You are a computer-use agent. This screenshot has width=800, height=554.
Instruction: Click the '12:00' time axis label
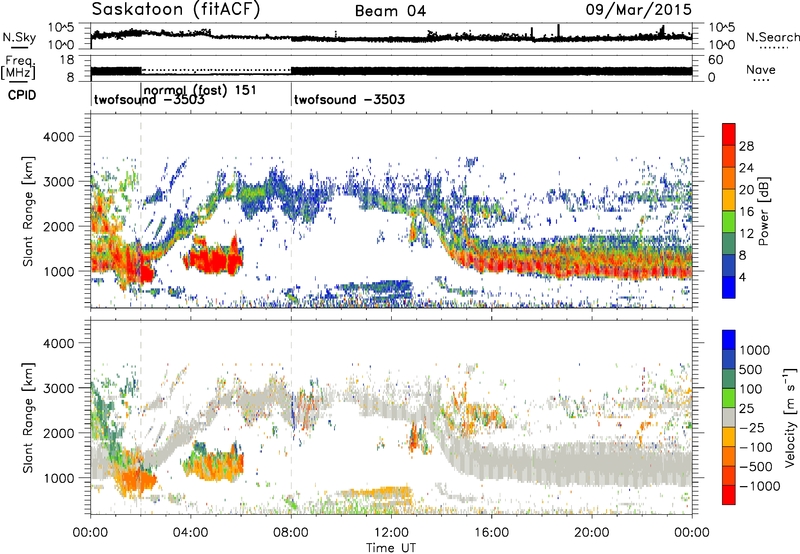[391, 533]
